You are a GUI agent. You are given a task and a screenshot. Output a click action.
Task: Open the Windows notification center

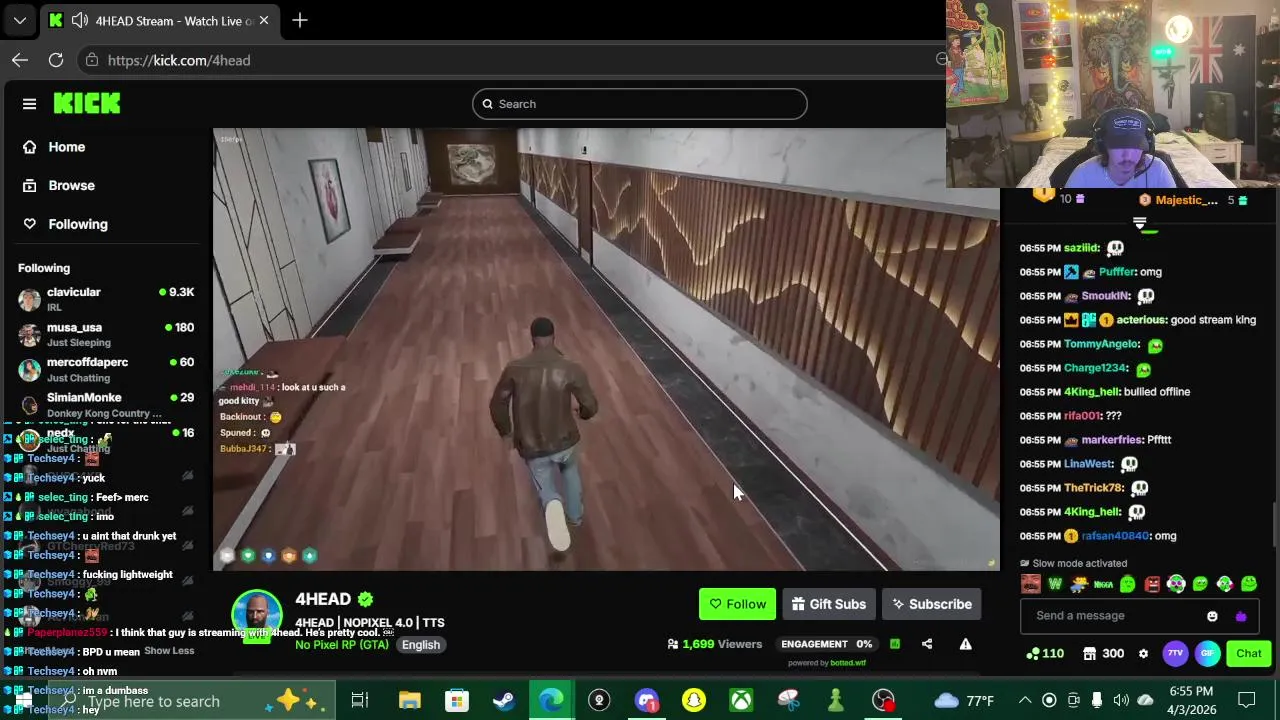1247,701
